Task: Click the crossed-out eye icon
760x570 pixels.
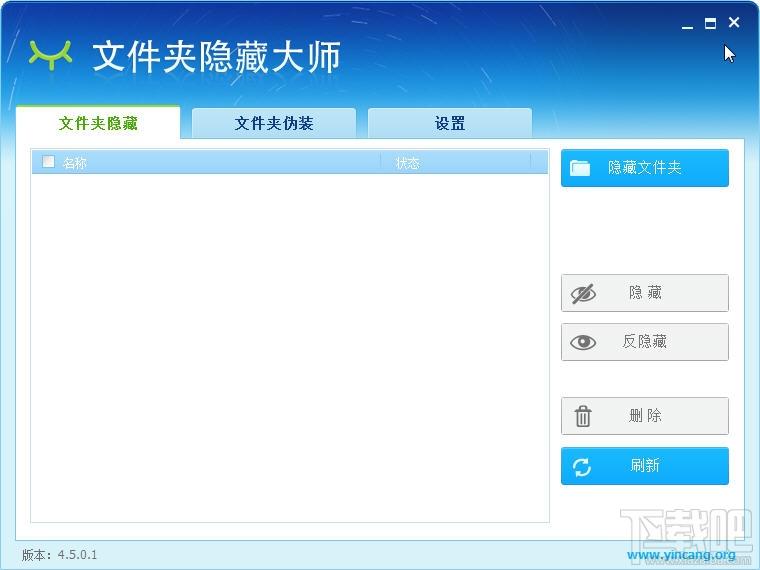Action: [x=583, y=293]
